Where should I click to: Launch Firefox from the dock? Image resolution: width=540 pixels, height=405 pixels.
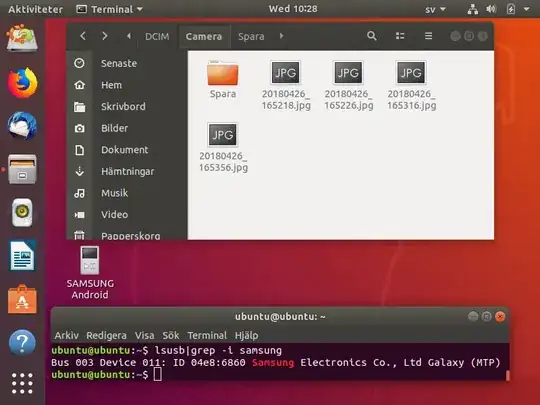pyautogui.click(x=22, y=83)
